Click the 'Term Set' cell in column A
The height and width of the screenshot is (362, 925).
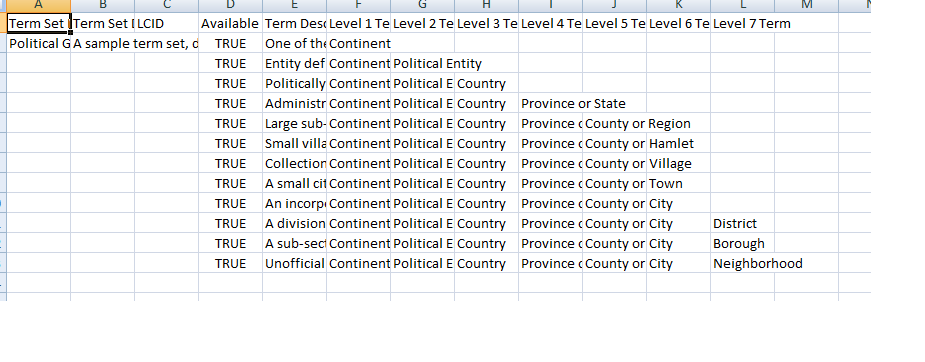point(39,24)
